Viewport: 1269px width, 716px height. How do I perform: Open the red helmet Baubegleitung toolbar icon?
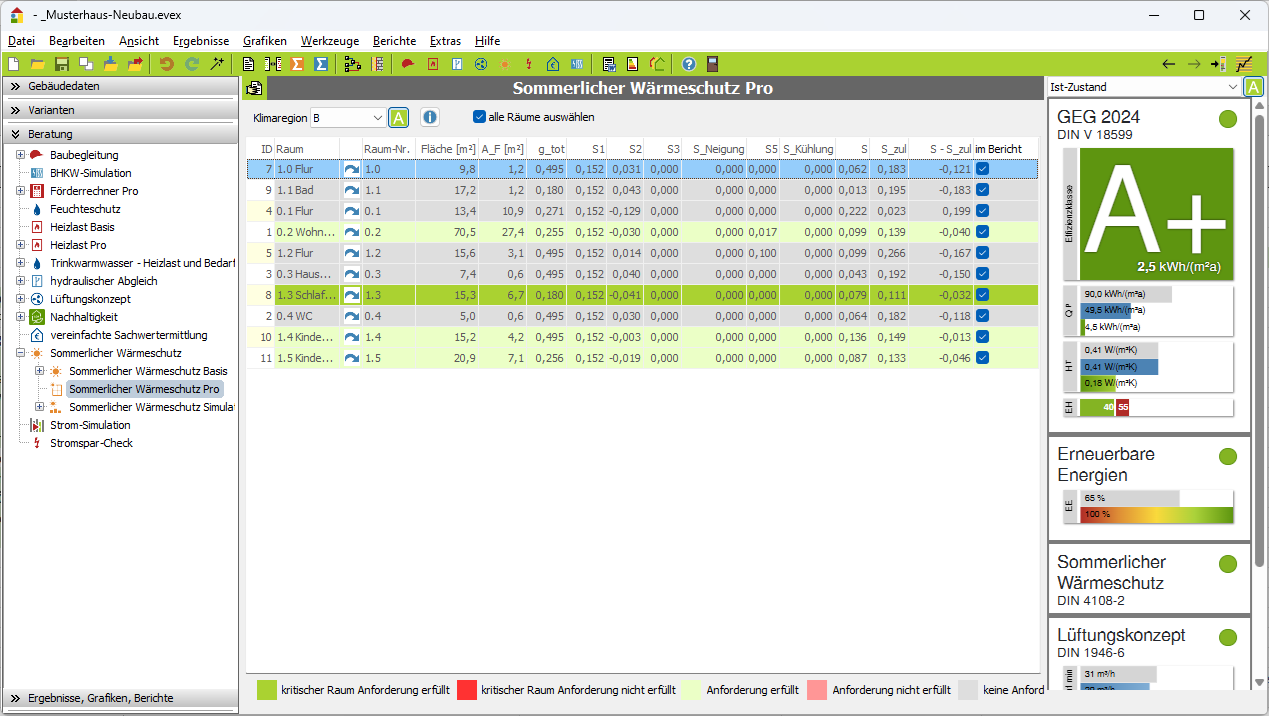[x=408, y=64]
